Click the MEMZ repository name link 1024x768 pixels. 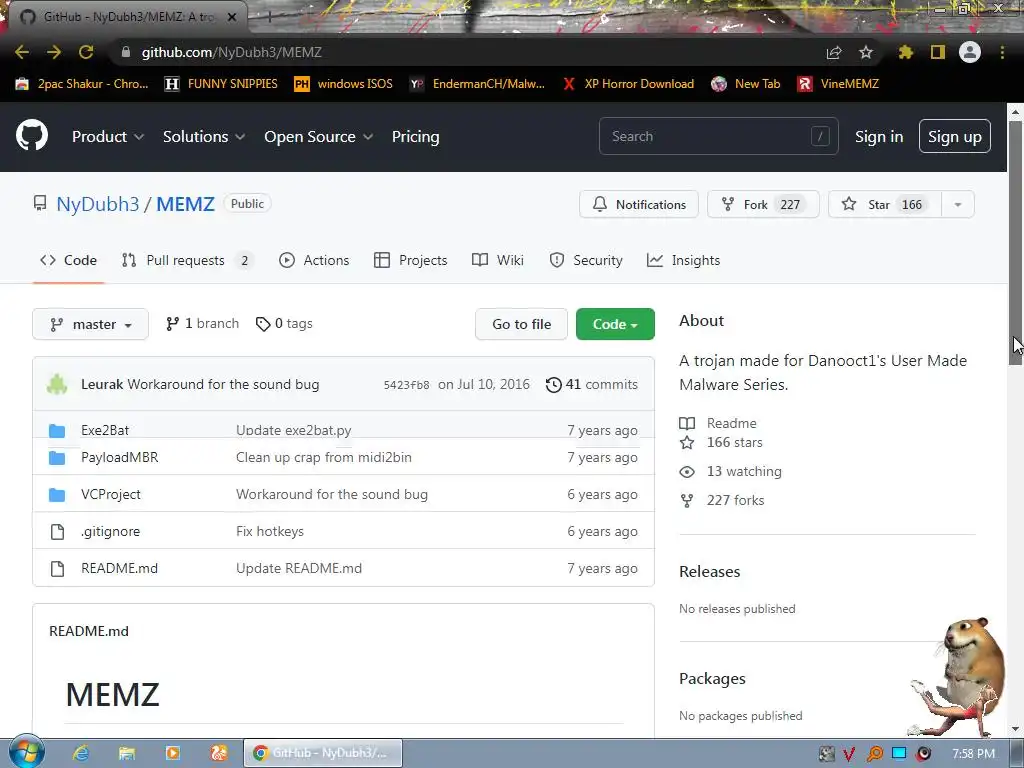(185, 204)
